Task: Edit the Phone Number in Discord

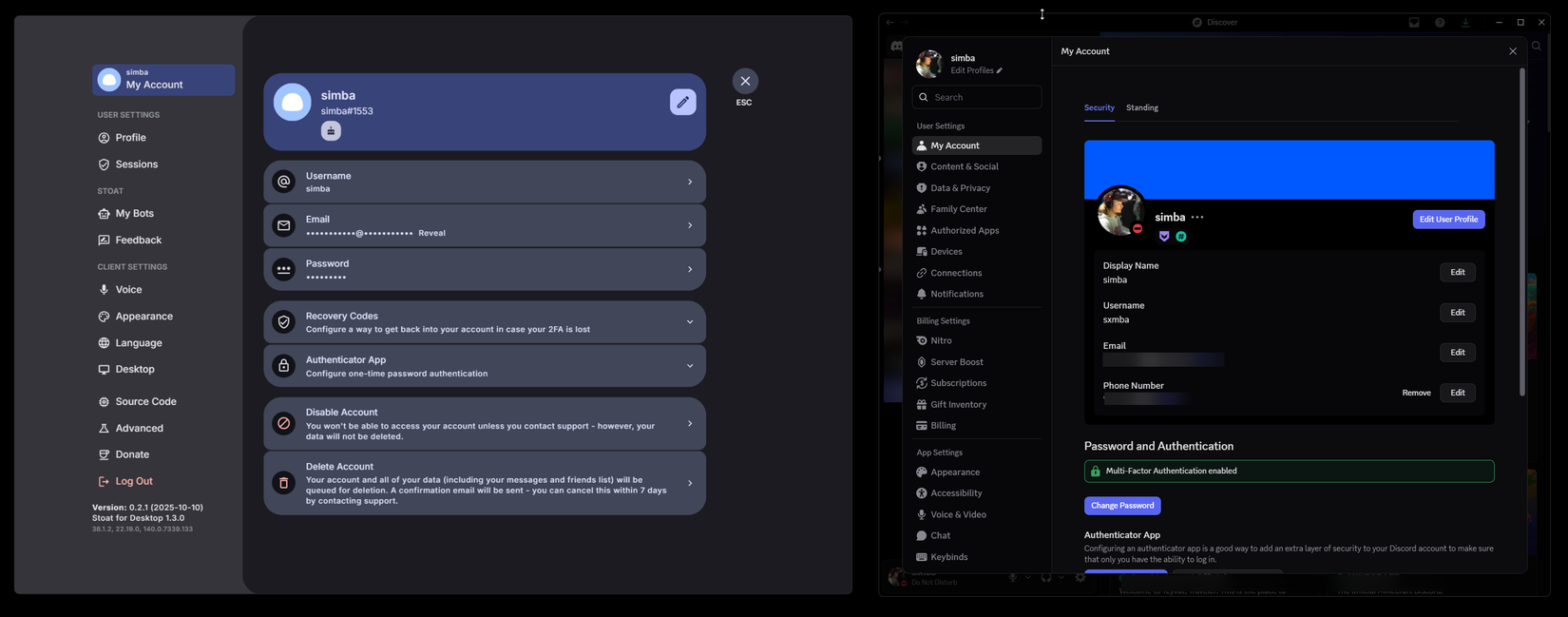Action: click(1457, 393)
